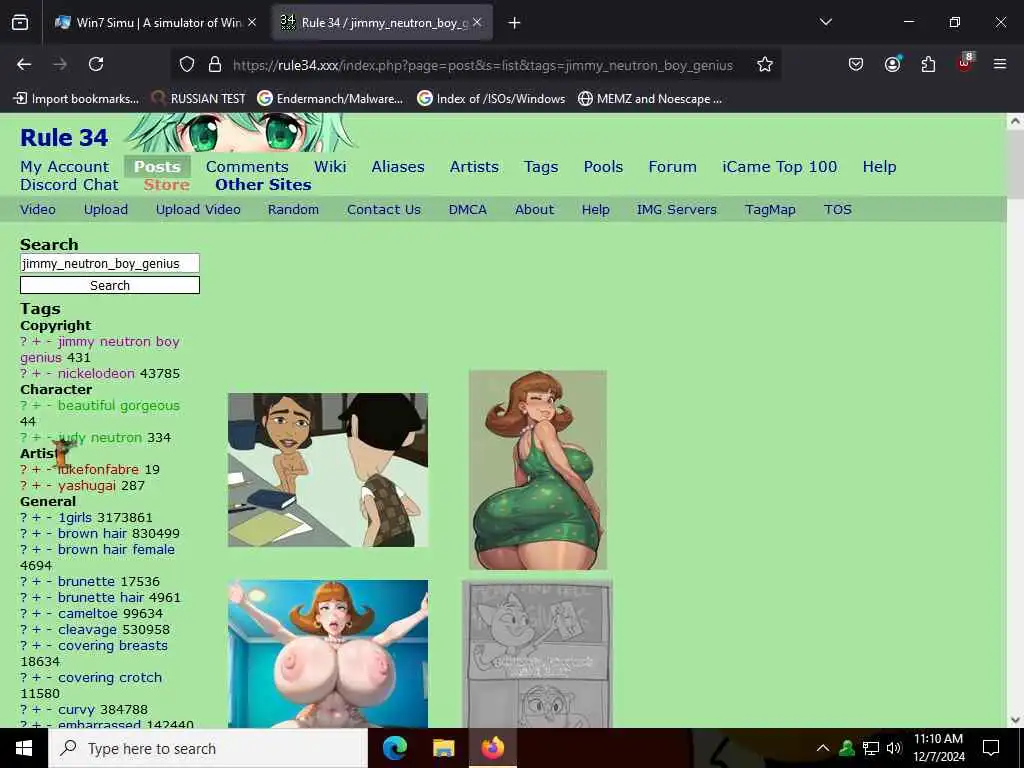Open the Aliases navigation link
The image size is (1024, 768).
[x=398, y=167]
